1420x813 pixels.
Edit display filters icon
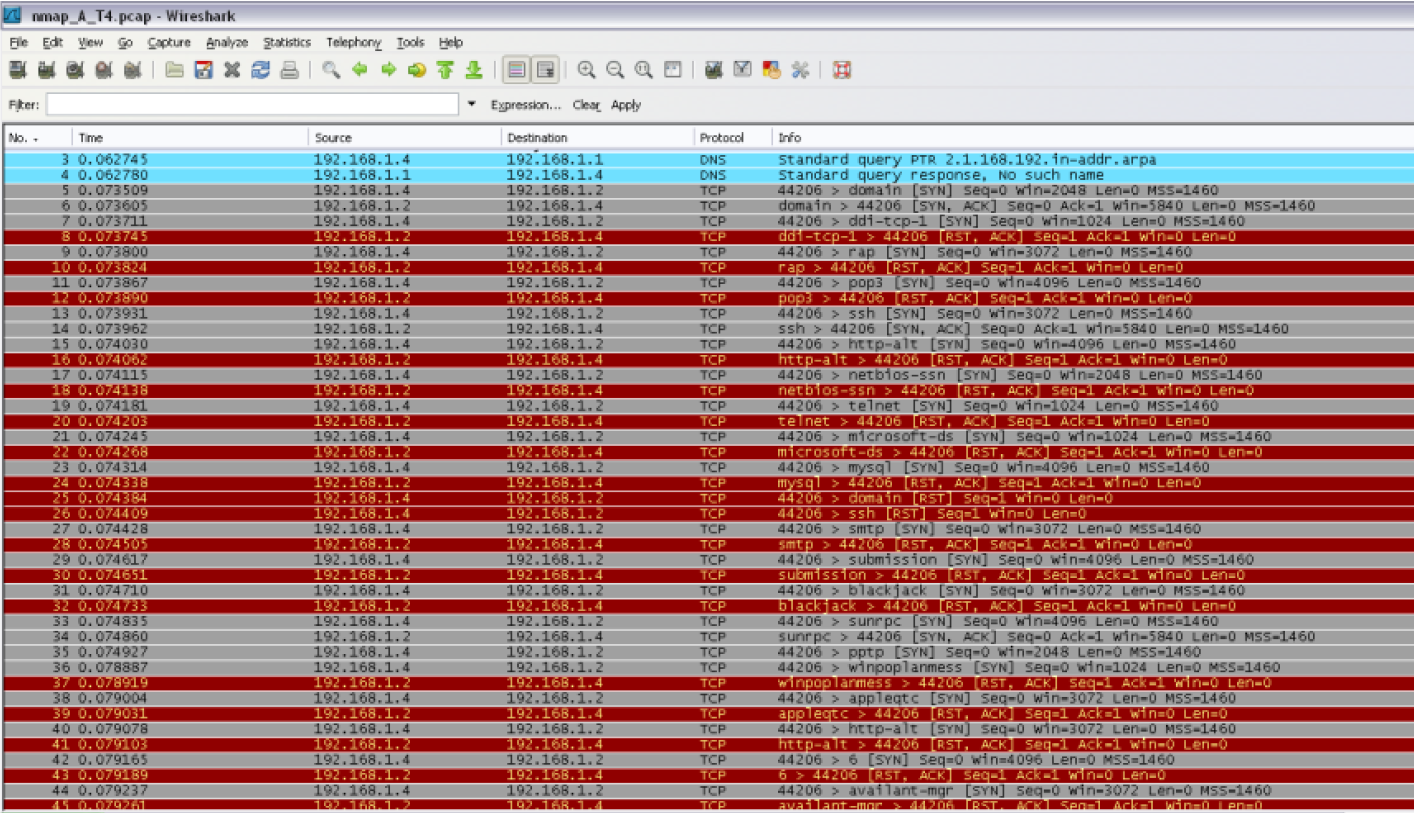[x=743, y=70]
